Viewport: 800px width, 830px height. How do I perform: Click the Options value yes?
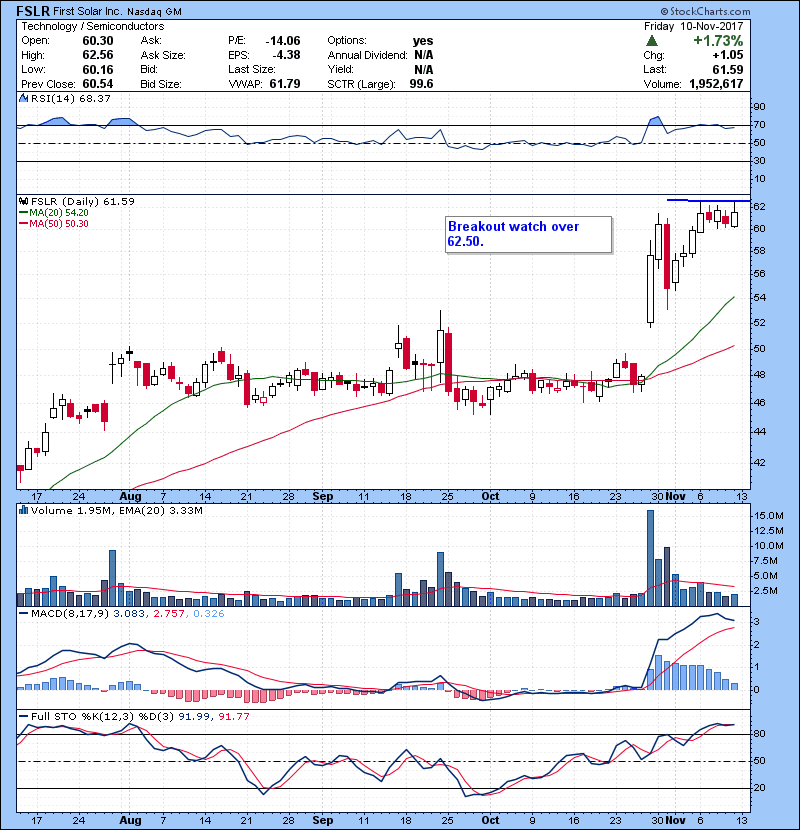[x=423, y=41]
